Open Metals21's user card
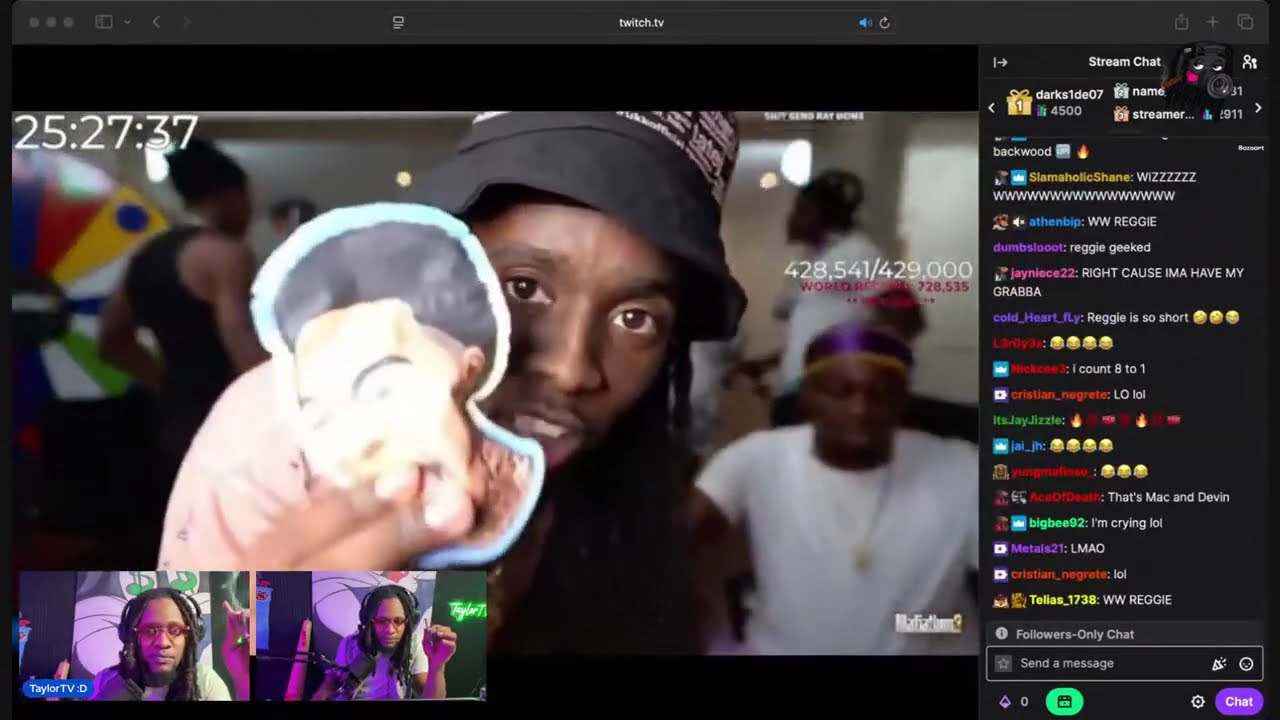This screenshot has height=720, width=1280. point(1038,549)
